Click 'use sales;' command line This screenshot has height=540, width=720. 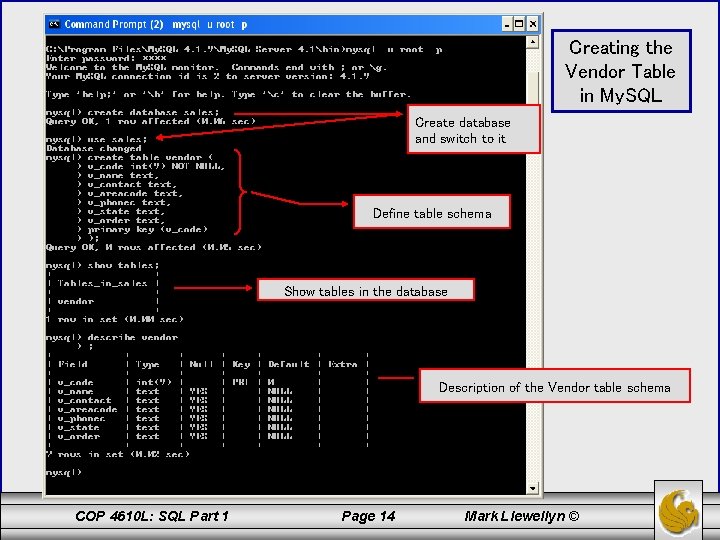coord(96,139)
